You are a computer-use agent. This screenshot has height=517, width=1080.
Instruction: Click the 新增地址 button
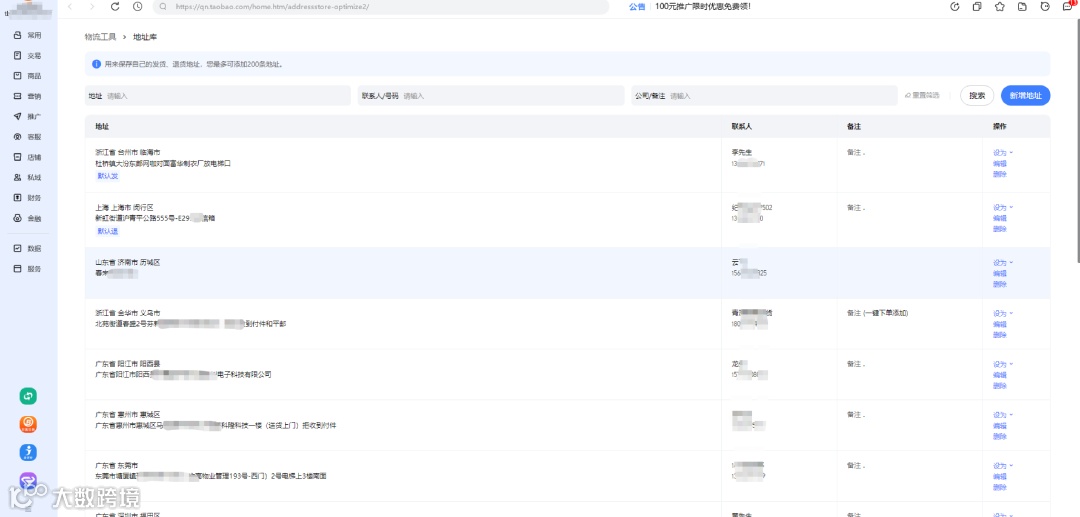1026,96
